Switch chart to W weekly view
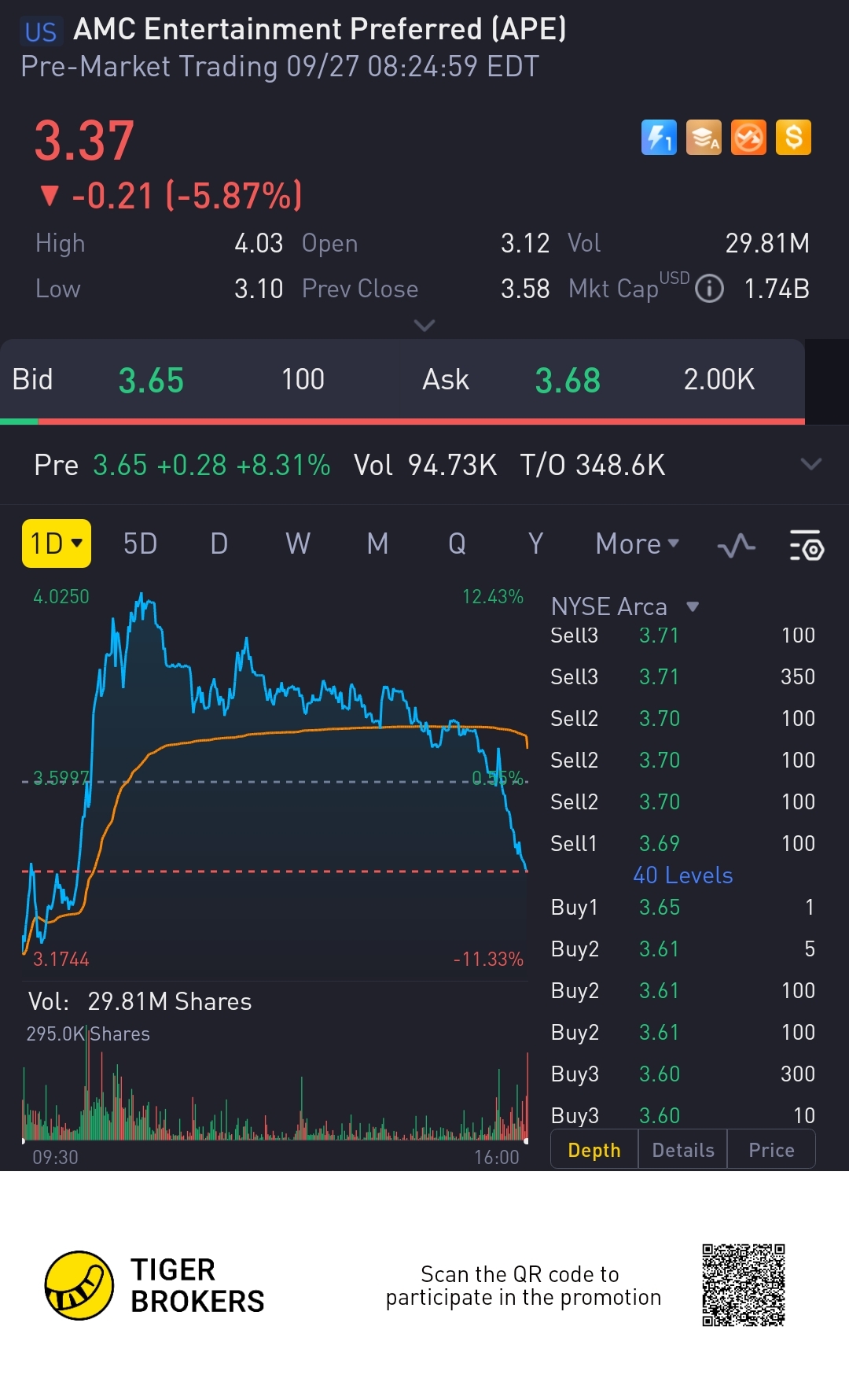849x1400 pixels. point(298,543)
